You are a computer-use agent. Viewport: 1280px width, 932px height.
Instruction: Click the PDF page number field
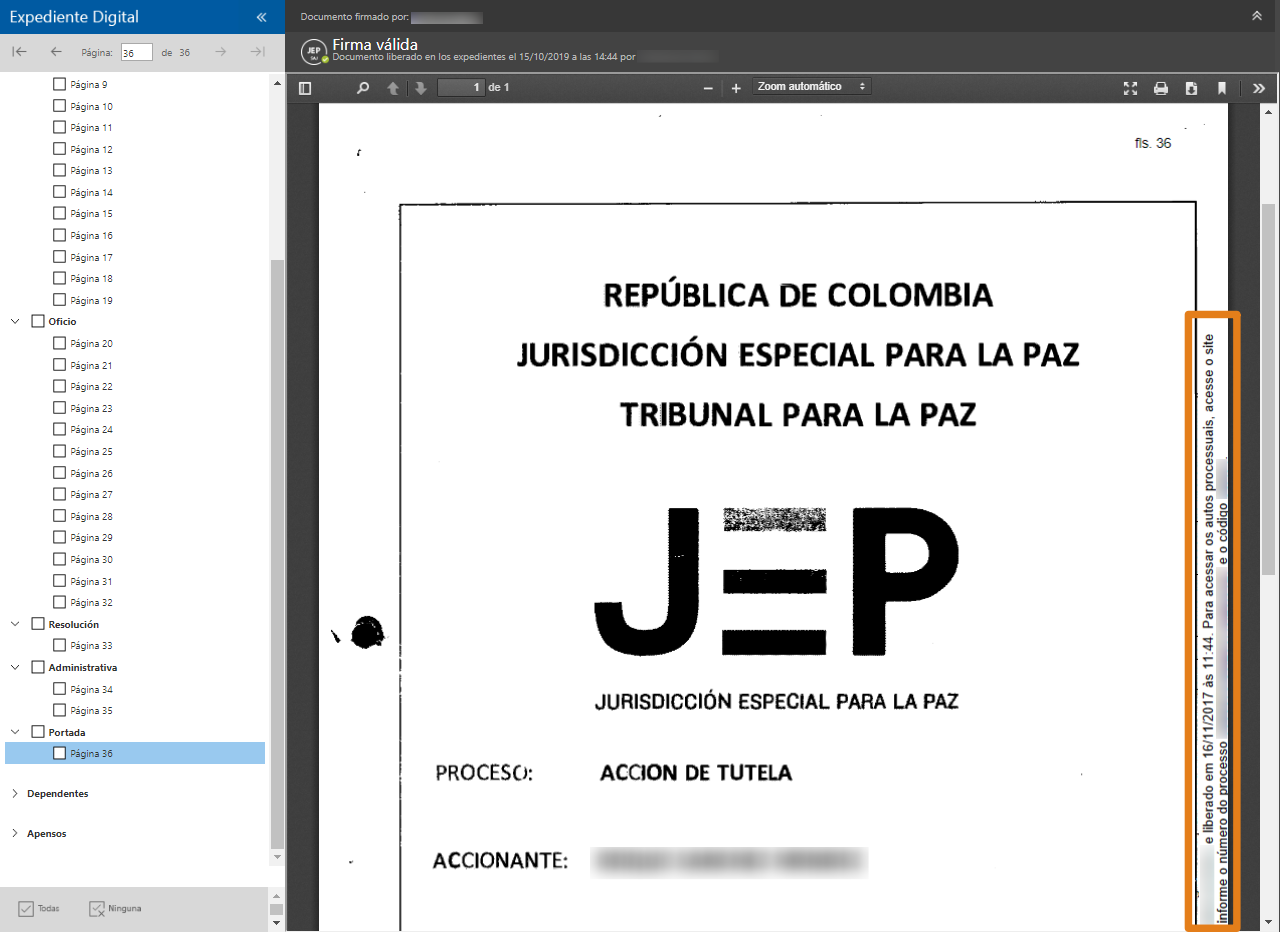coord(461,88)
